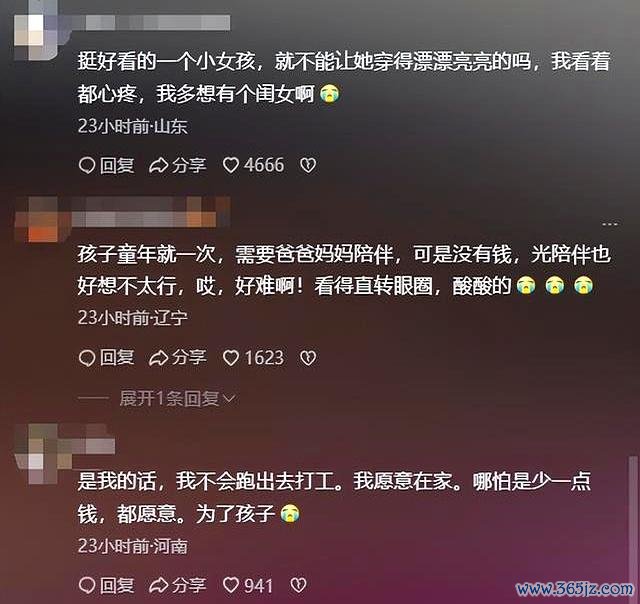Screen dimensions: 640x604
Task: Dislike the Shandong comment with broken heart
Action: click(308, 166)
